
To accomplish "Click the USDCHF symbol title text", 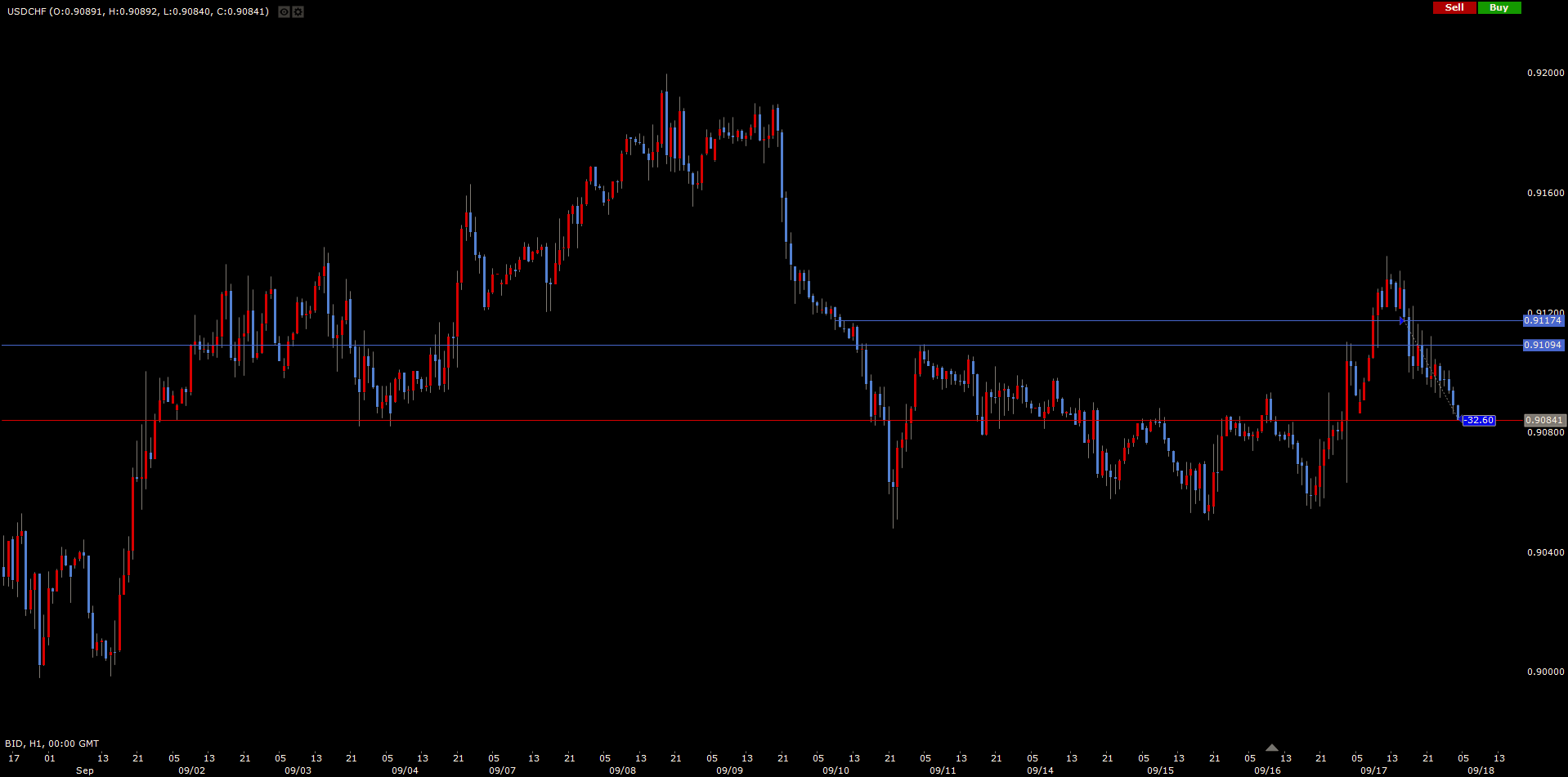I will point(27,11).
